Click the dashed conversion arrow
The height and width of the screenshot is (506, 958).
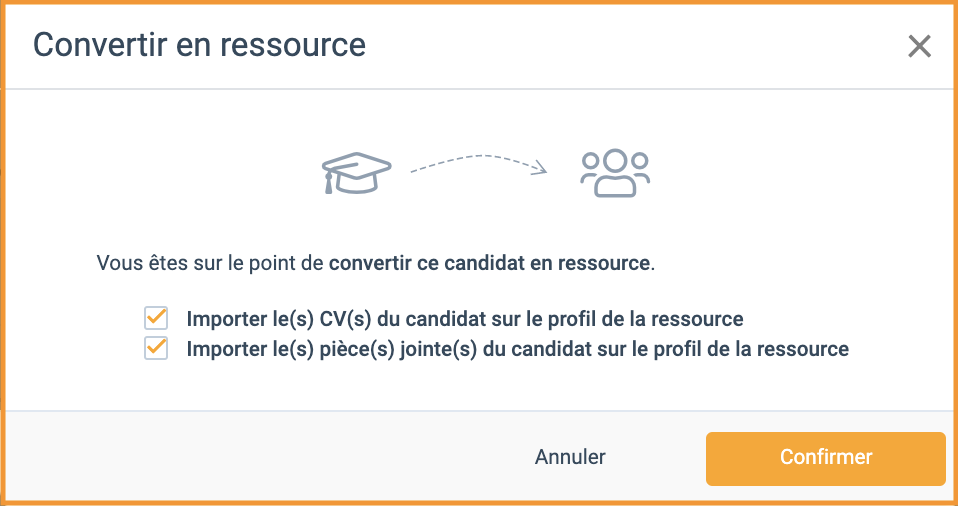[479, 164]
